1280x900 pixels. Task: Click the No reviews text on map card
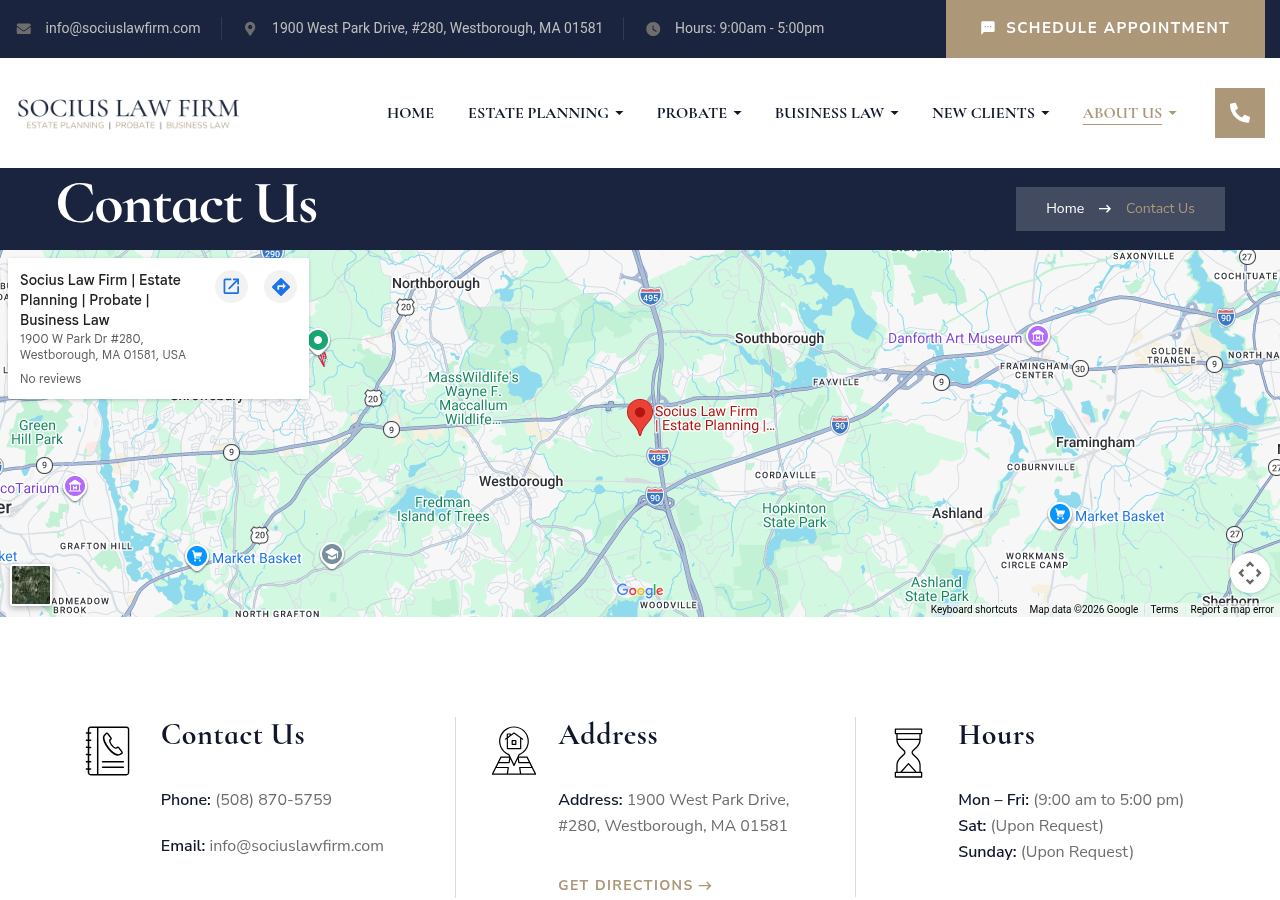click(x=50, y=379)
